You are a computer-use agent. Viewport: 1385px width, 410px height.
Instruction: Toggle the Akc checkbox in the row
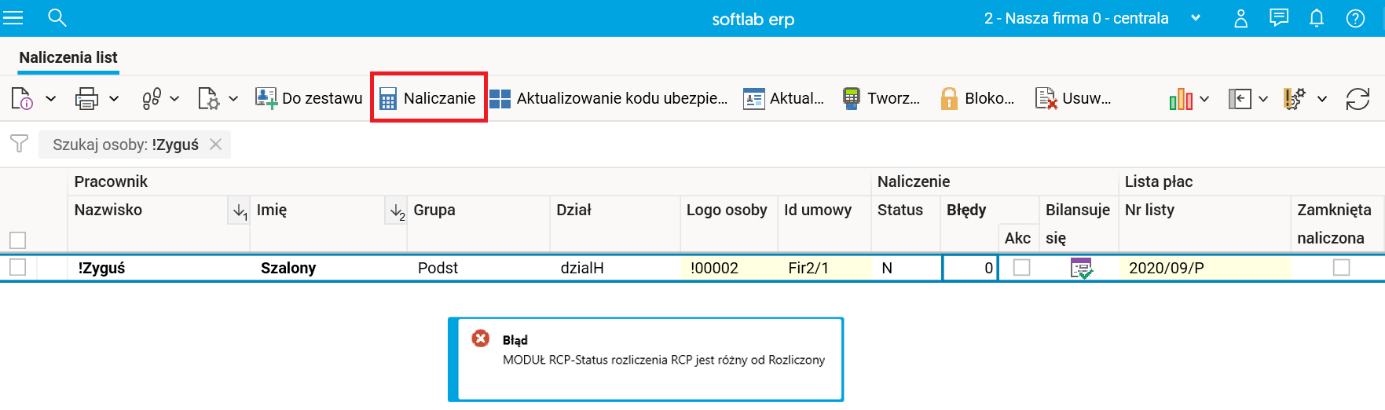click(1021, 267)
